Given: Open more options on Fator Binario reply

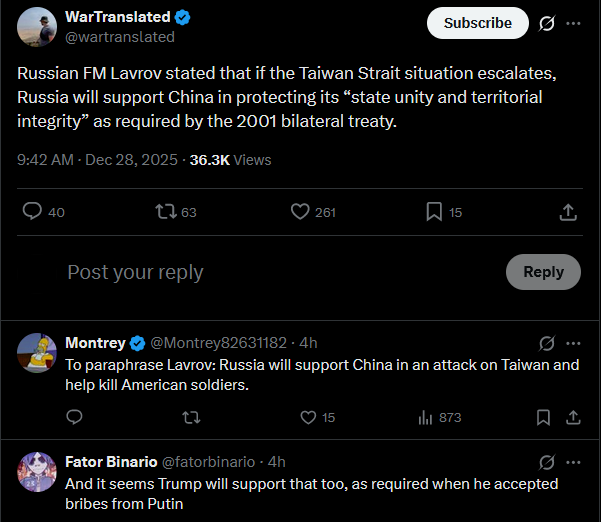Looking at the screenshot, I should pos(573,462).
